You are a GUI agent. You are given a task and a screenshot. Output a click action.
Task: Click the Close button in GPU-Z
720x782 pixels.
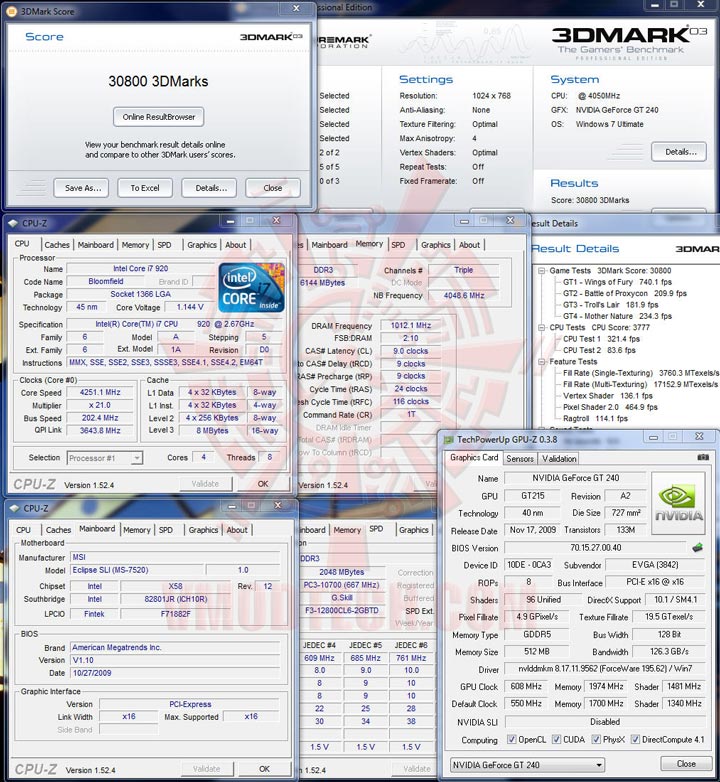click(686, 764)
